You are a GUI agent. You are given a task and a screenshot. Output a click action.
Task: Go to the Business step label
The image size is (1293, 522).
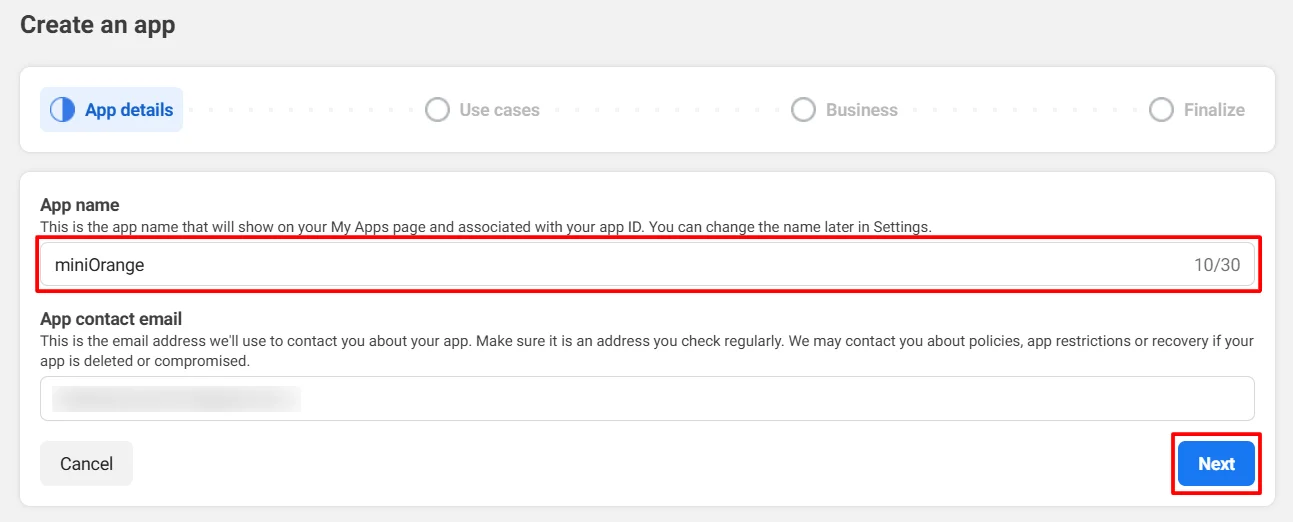pyautogui.click(x=861, y=110)
